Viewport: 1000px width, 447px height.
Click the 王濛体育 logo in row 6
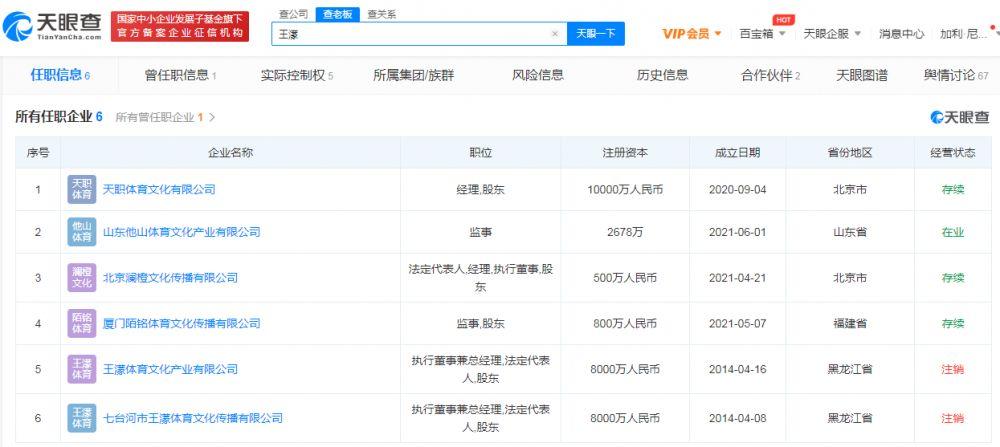pos(82,418)
